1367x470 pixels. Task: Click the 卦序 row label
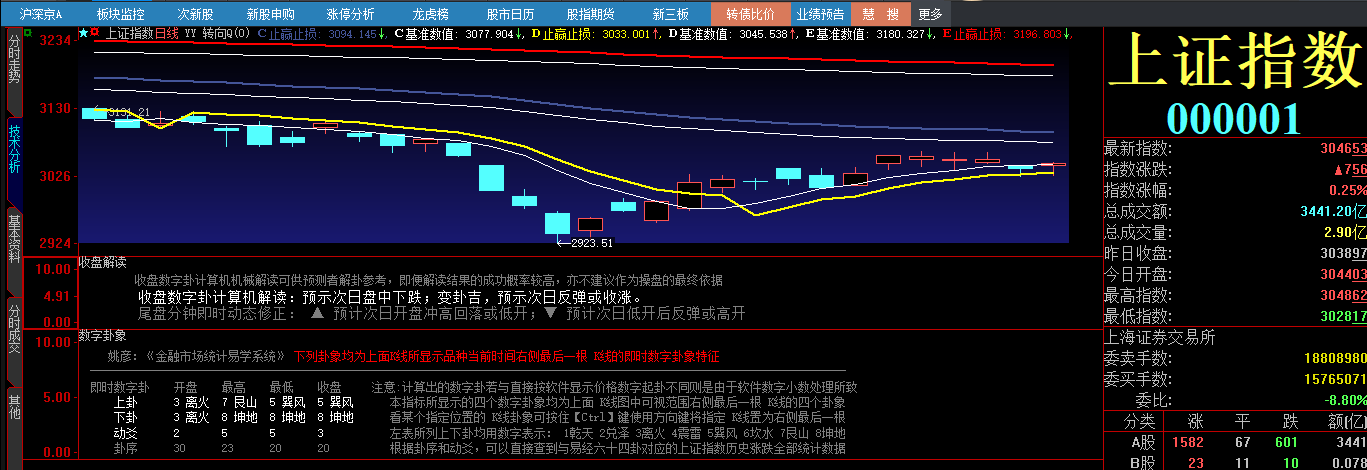pyautogui.click(x=127, y=448)
